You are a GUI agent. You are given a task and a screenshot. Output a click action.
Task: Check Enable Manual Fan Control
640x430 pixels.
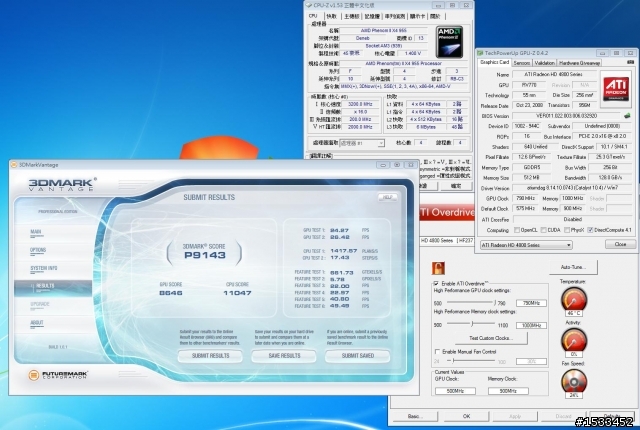point(437,351)
